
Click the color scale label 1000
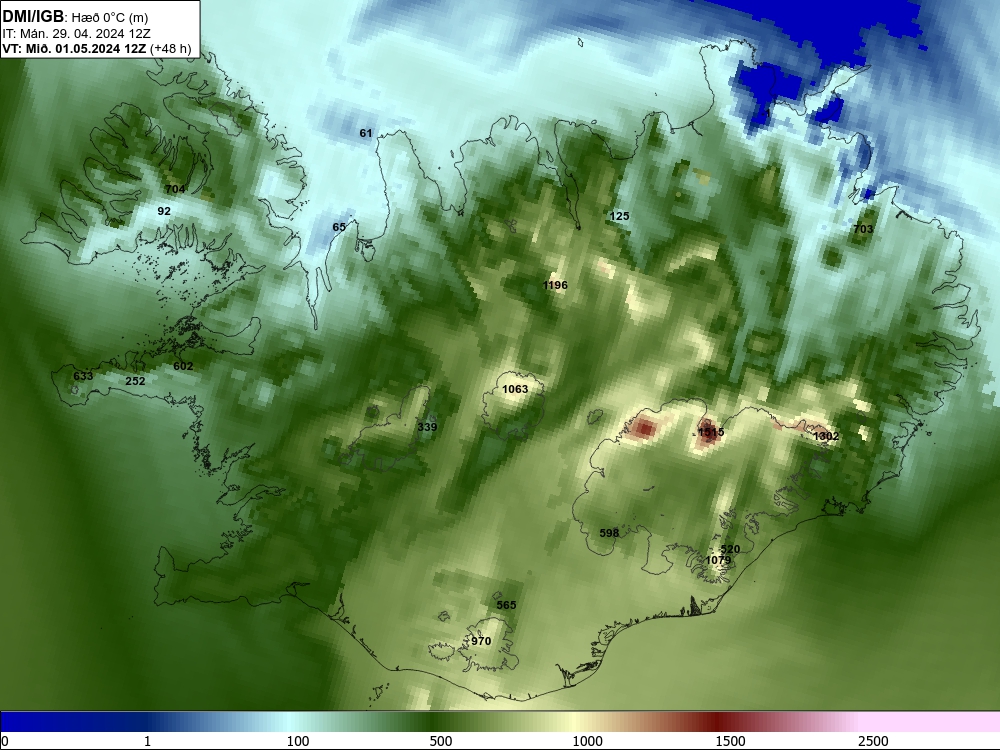(587, 741)
